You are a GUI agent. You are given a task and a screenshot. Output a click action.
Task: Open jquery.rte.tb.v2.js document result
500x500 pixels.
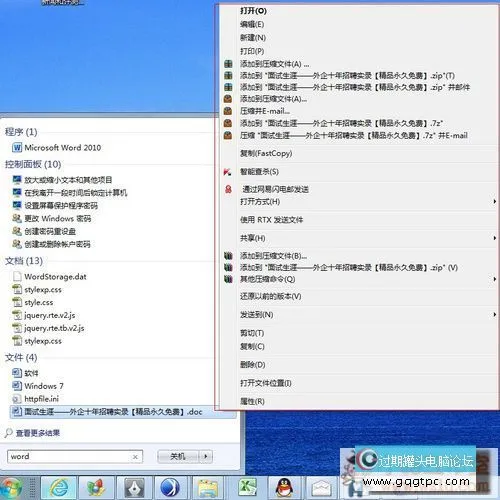(x=54, y=328)
